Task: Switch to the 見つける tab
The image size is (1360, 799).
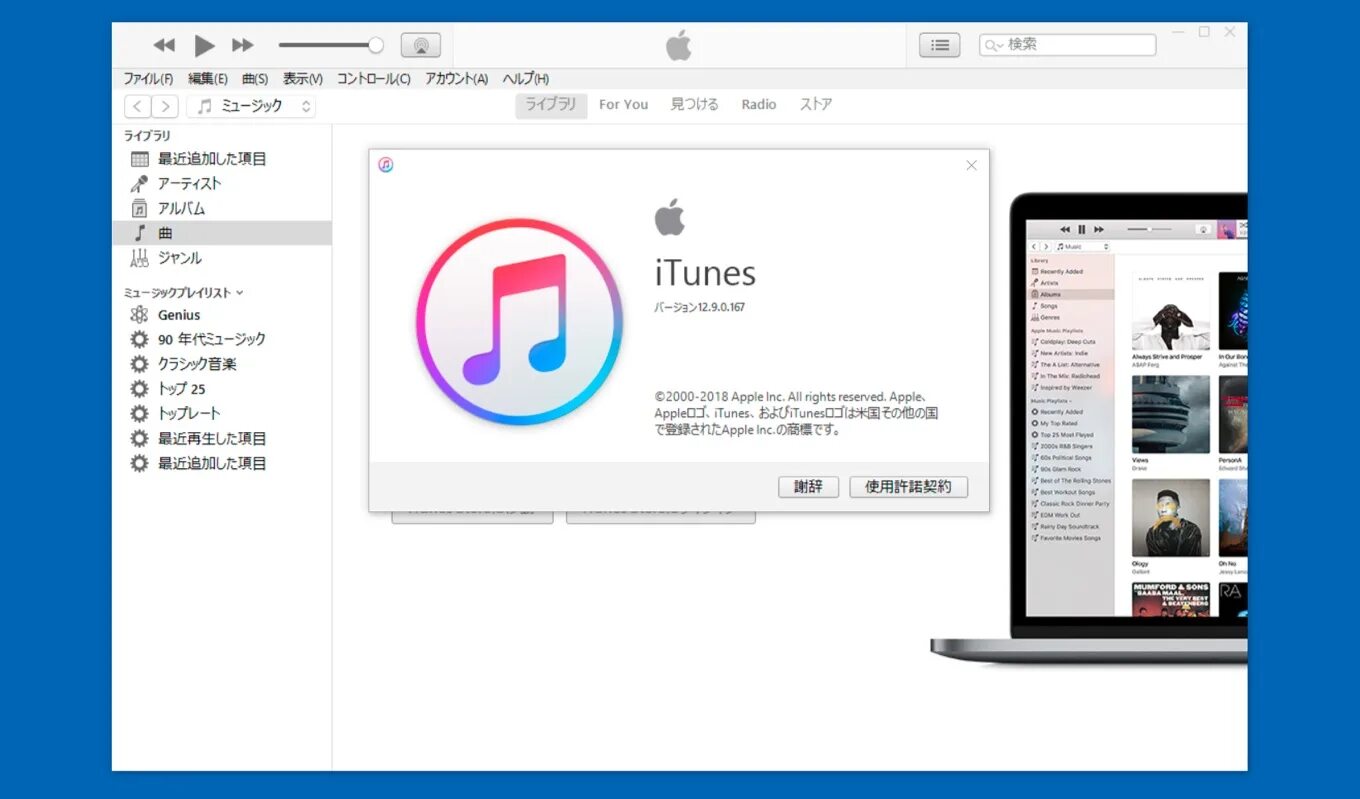Action: [694, 105]
